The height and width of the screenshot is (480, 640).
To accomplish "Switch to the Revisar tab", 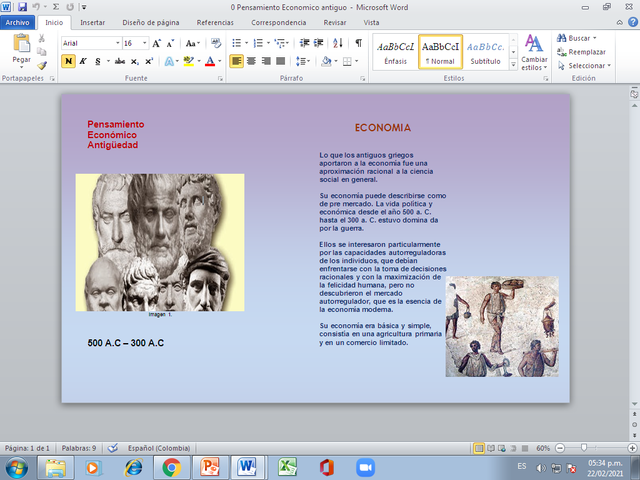I will [335, 23].
